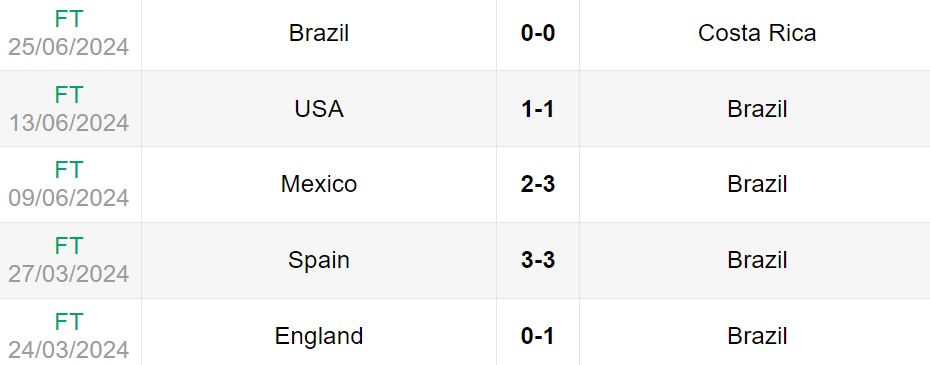The height and width of the screenshot is (365, 930).
Task: Select FT status dated 25/06/2024
Action: click(68, 19)
